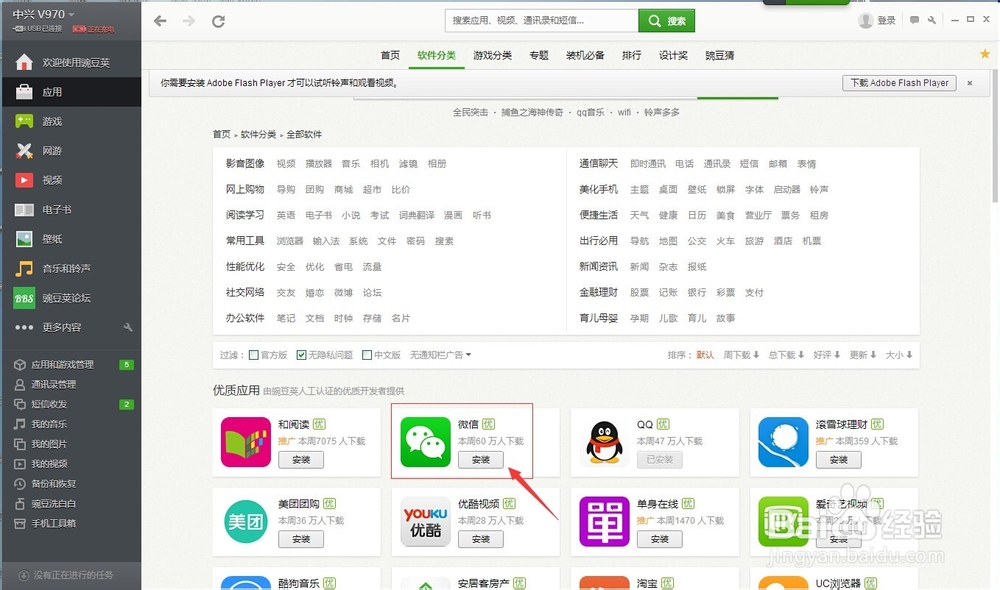The image size is (1000, 590).
Task: Select 应用 apps in the sidebar
Action: coord(71,92)
